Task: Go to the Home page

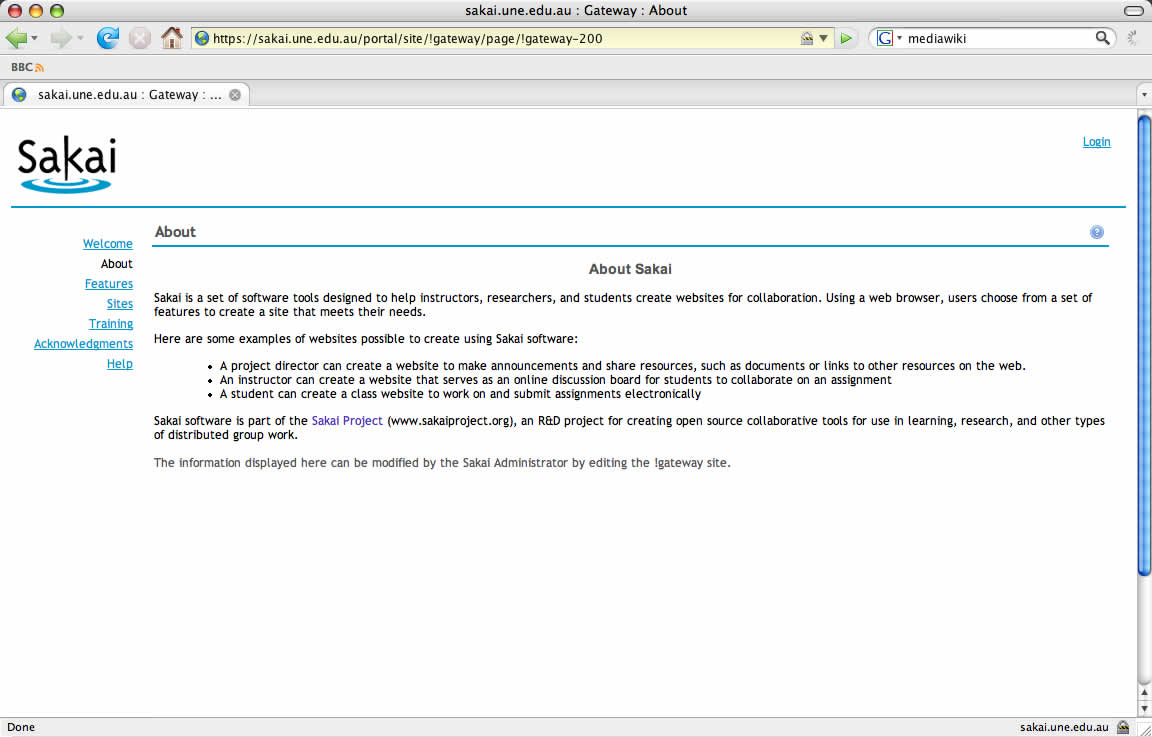Action: (172, 38)
